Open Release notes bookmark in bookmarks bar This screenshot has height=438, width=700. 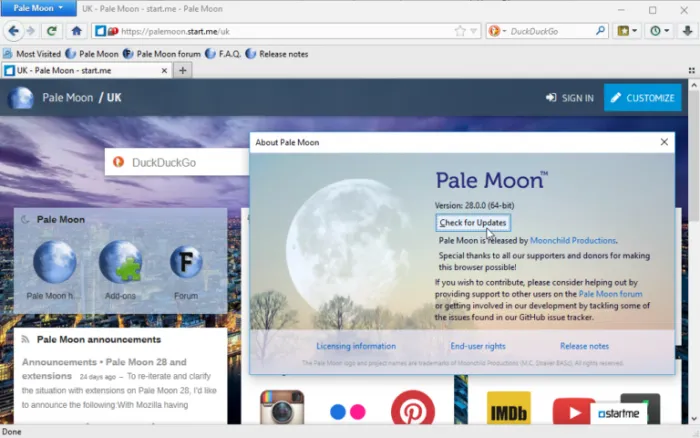pyautogui.click(x=277, y=54)
